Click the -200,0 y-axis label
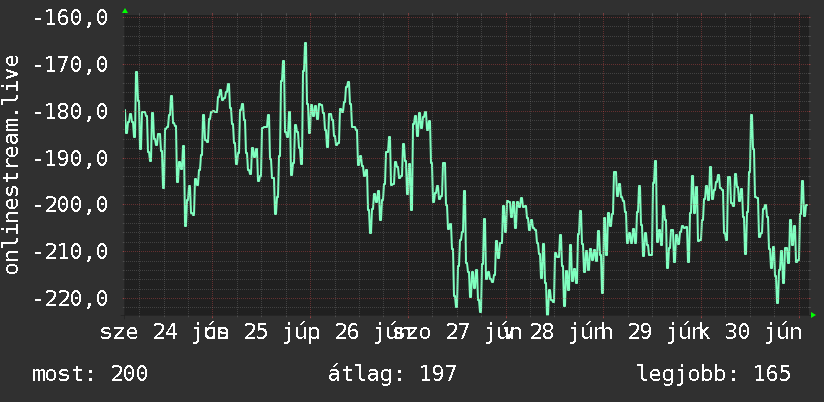This screenshot has height=402, width=824. [70, 204]
